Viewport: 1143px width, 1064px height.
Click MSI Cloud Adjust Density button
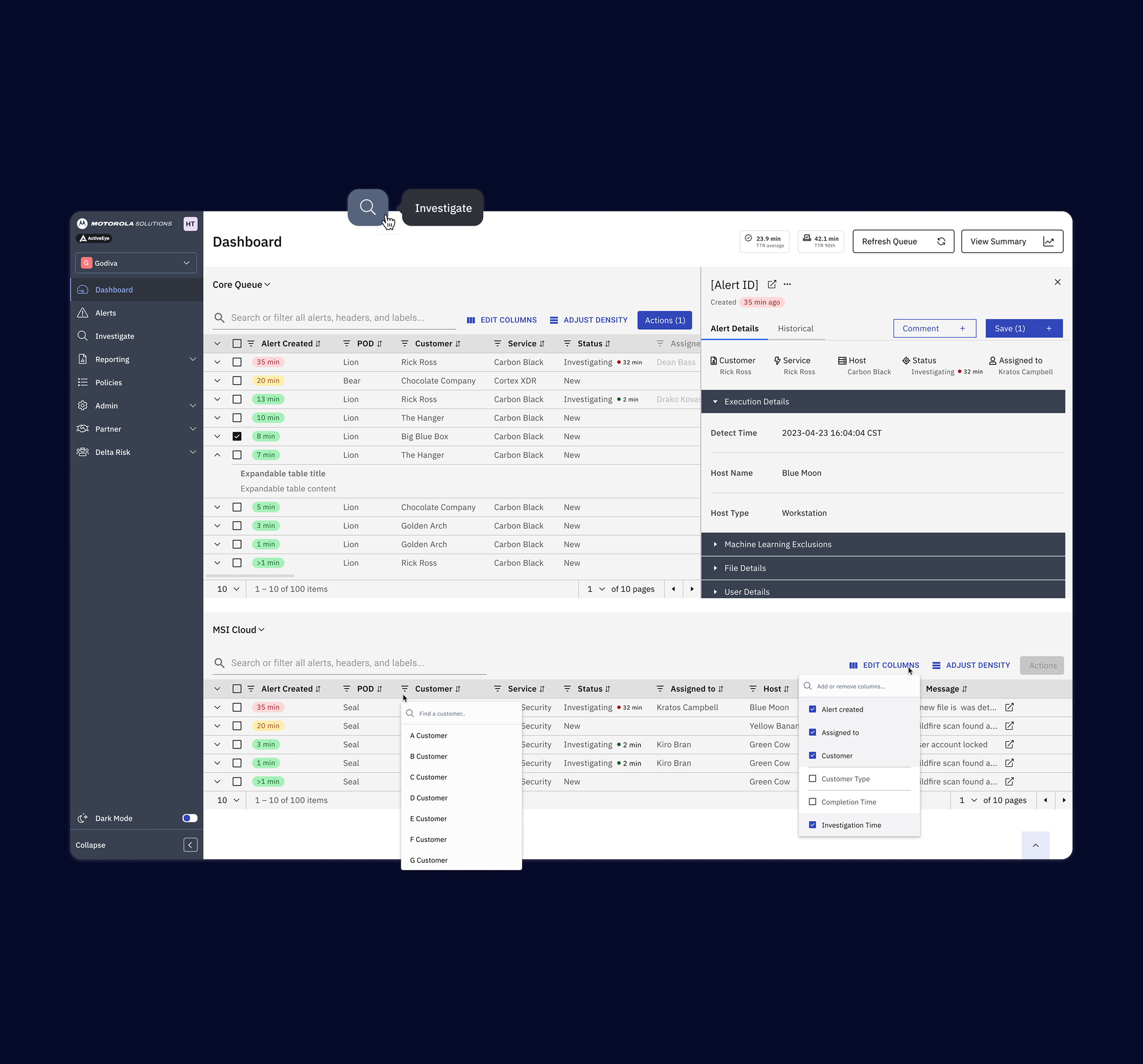970,665
